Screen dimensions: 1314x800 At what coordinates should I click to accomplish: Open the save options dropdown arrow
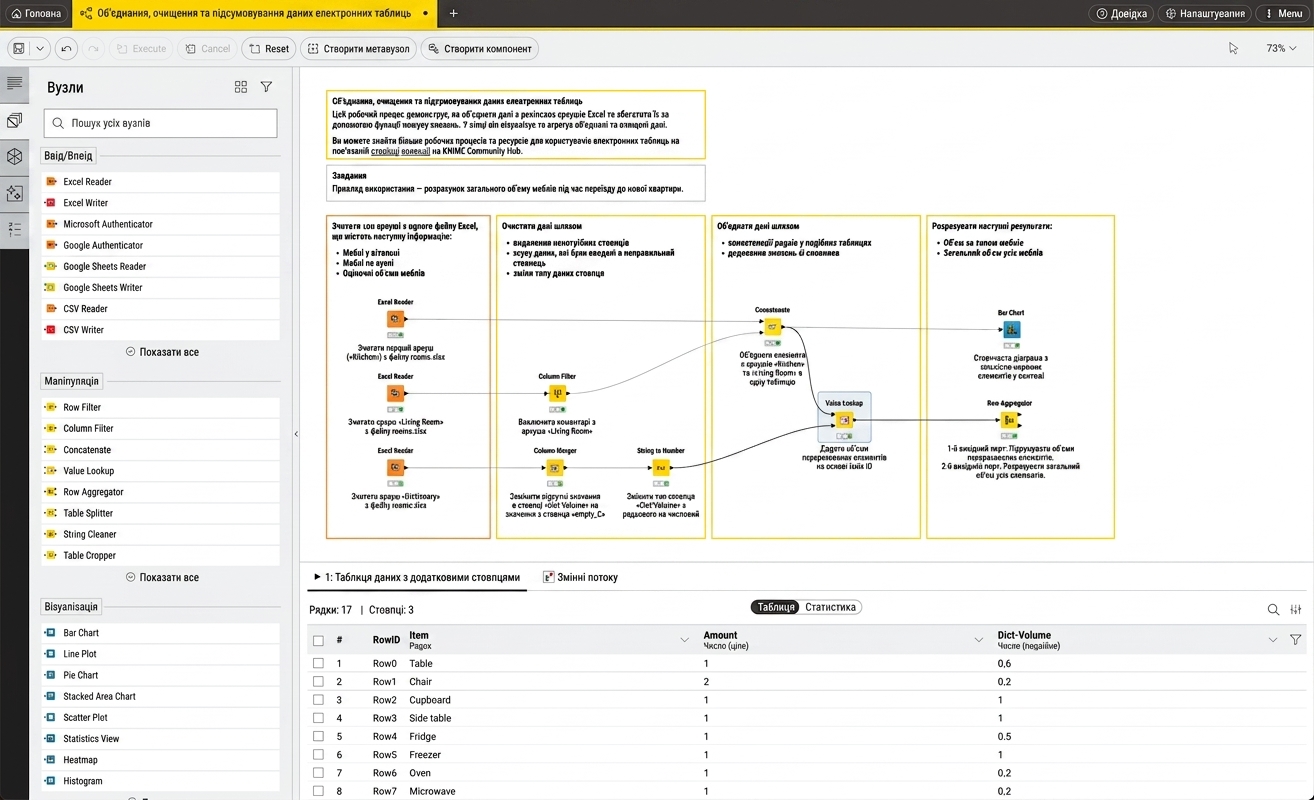point(40,48)
